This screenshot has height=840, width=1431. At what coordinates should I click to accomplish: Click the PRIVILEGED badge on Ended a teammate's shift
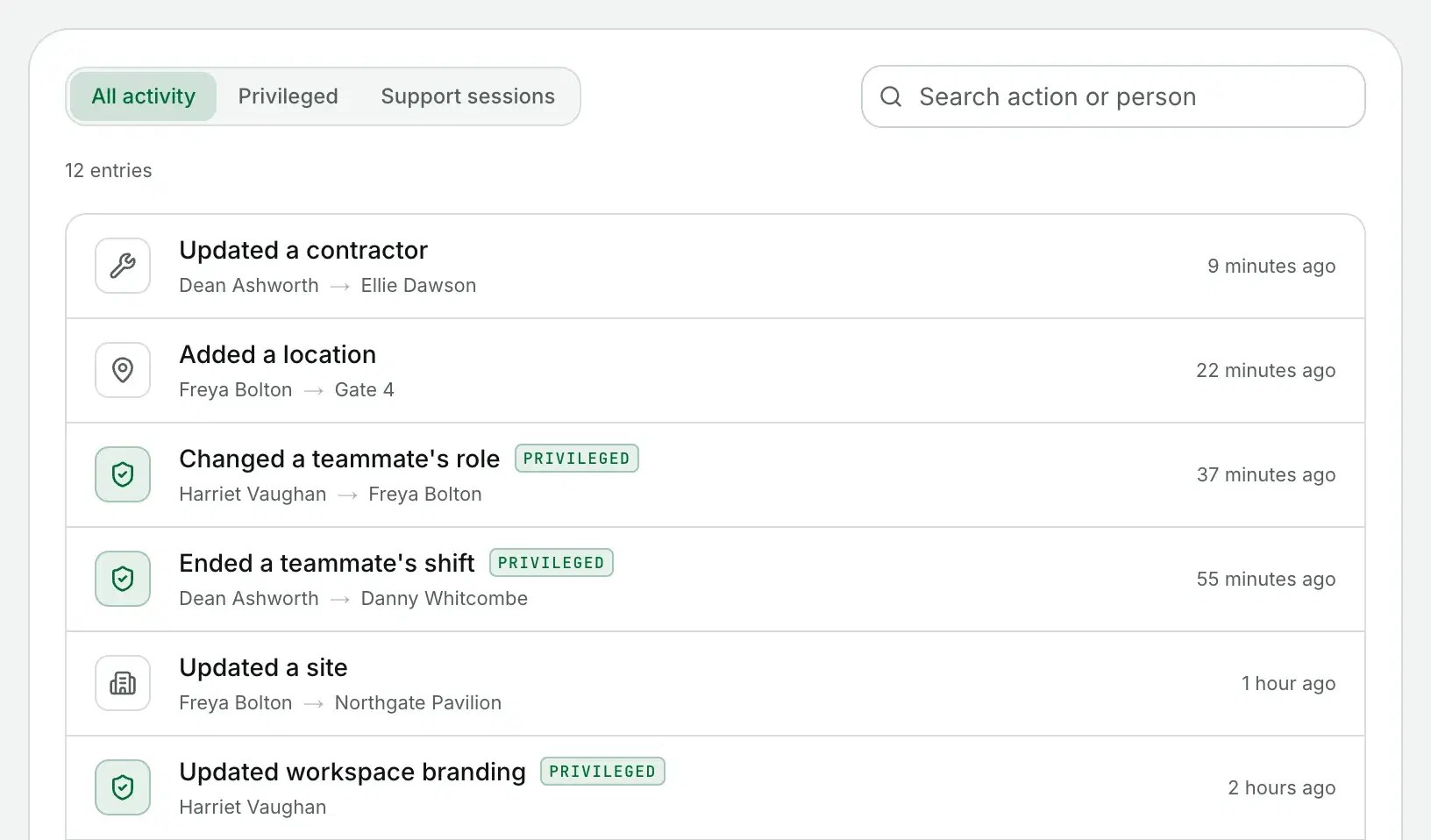pos(551,563)
